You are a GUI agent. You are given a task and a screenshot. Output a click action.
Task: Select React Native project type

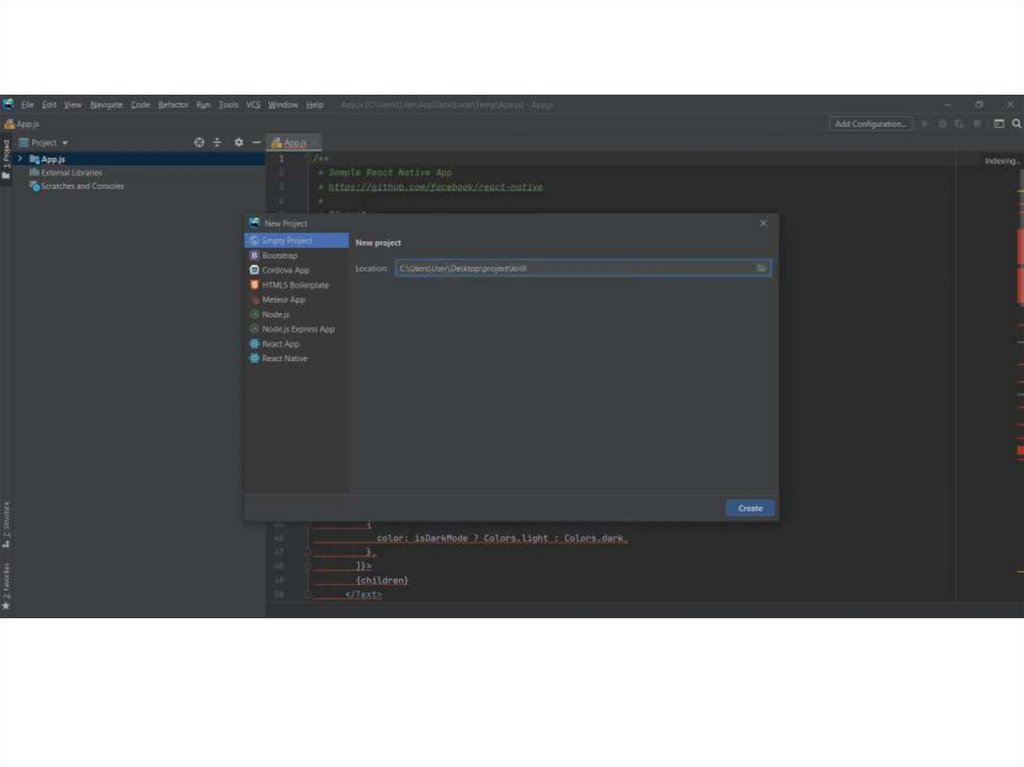click(284, 358)
